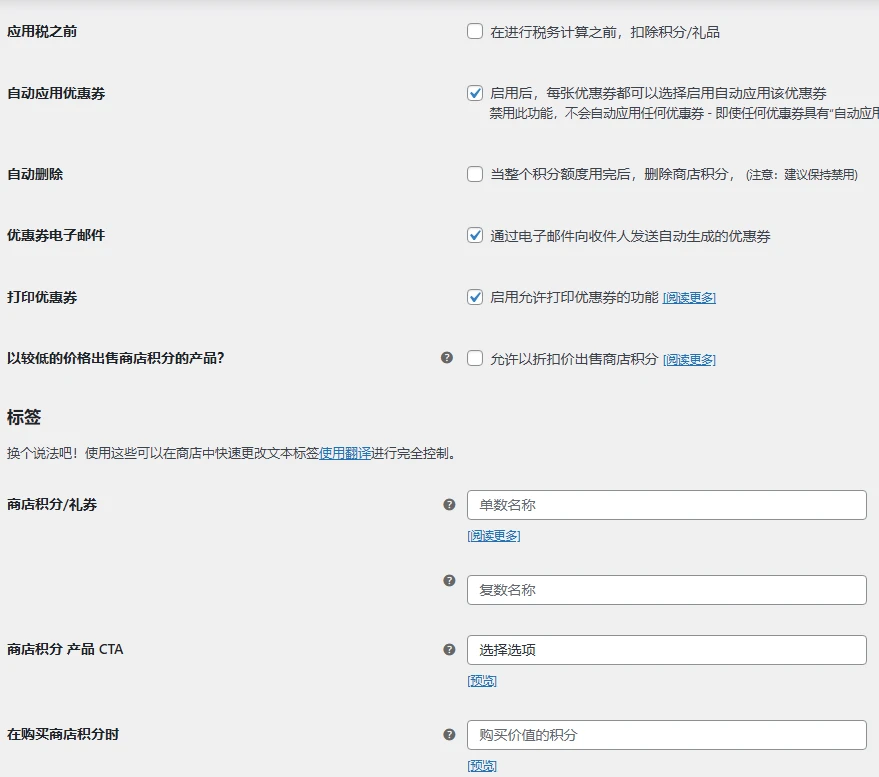取消勾选"自动应用优惠券"启用选项
The width and height of the screenshot is (879, 777).
[475, 94]
